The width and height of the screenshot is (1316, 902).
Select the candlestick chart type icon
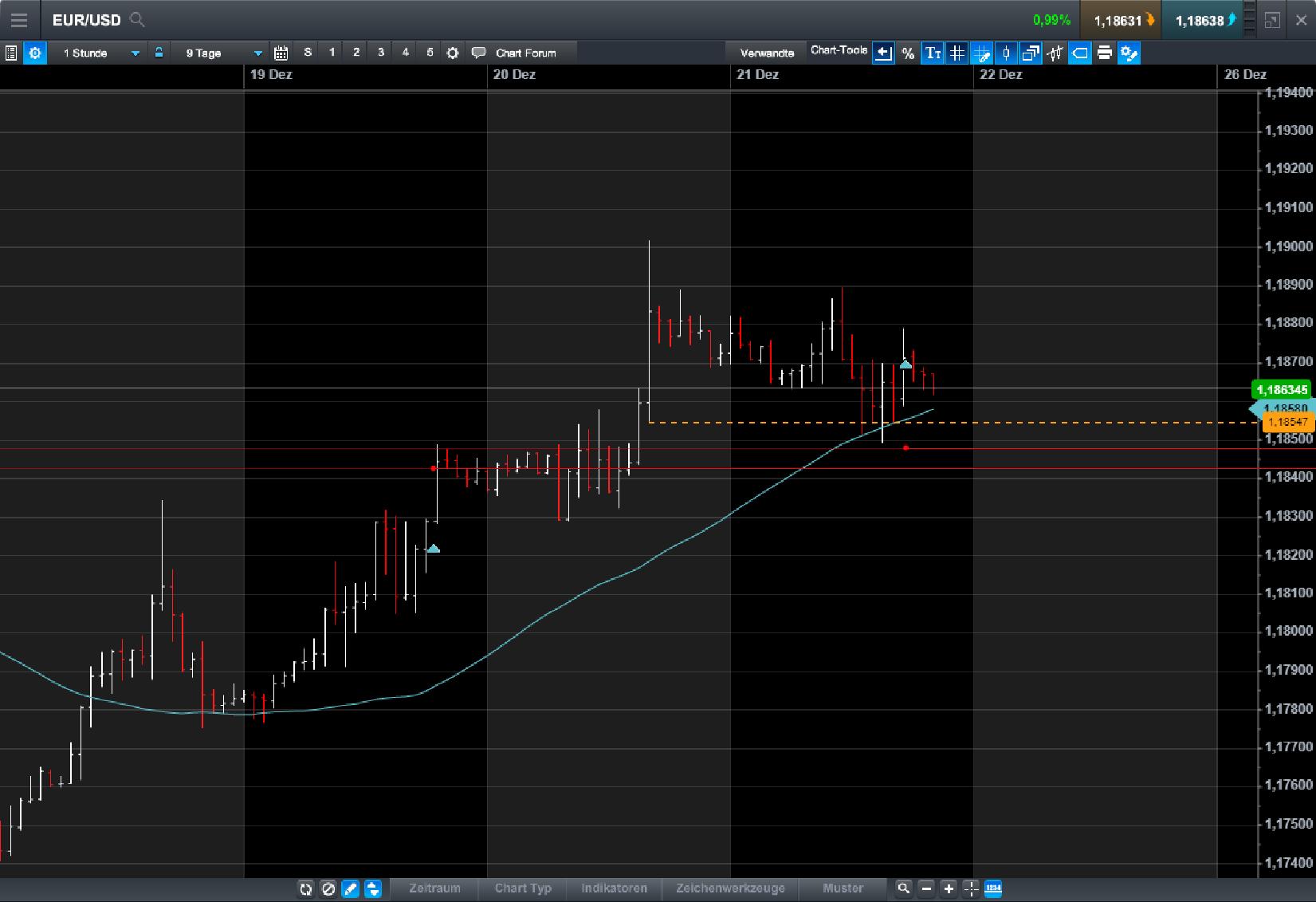click(x=1006, y=53)
